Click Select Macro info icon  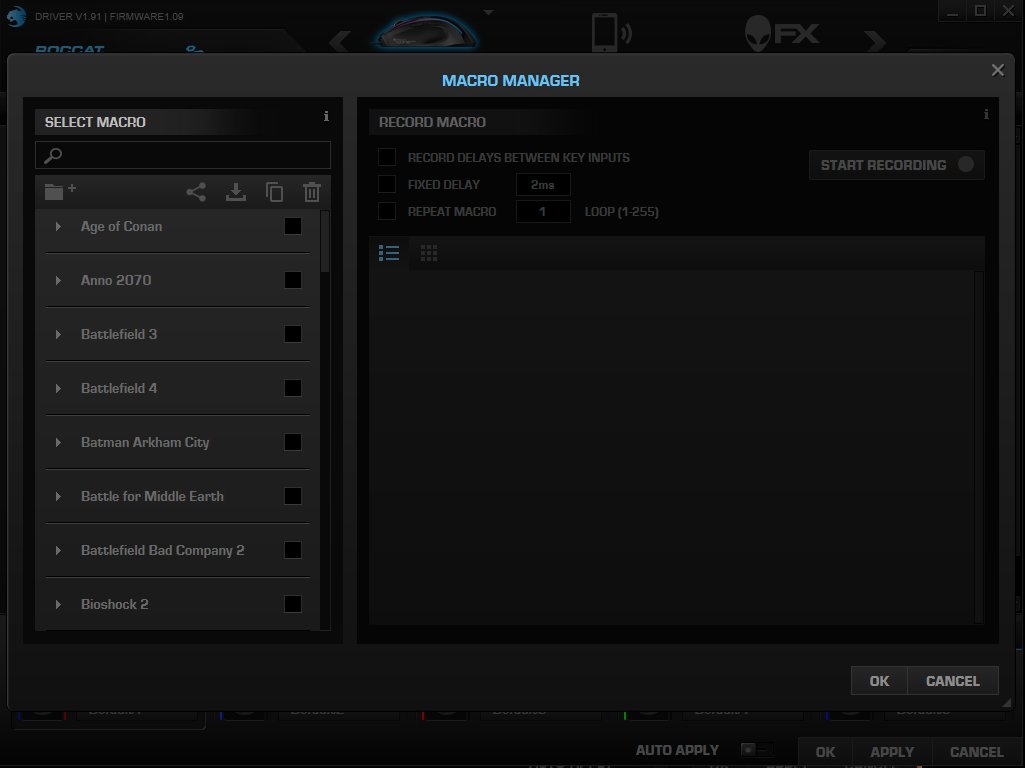(x=326, y=117)
